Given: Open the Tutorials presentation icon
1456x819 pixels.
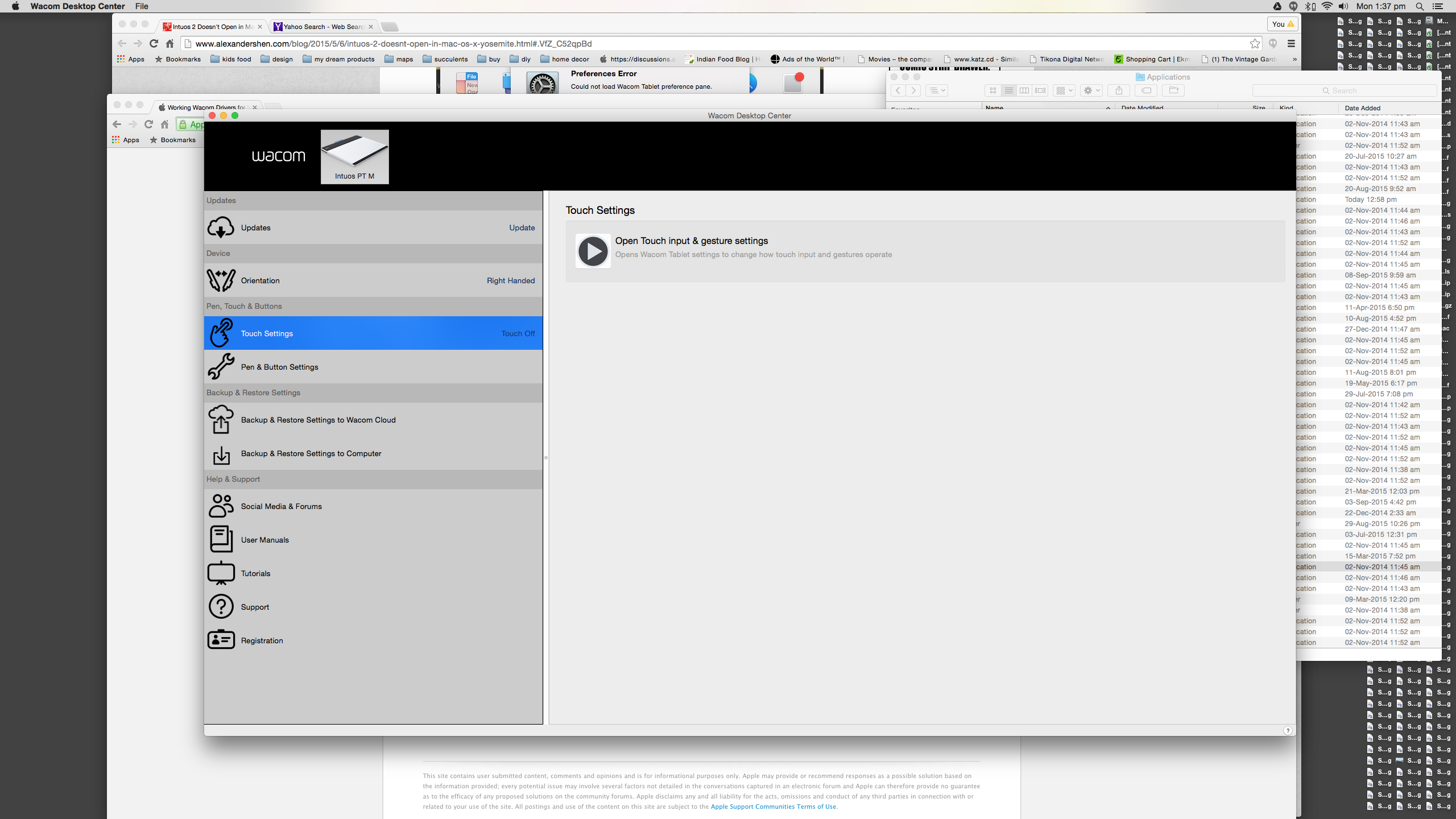Looking at the screenshot, I should (x=221, y=573).
